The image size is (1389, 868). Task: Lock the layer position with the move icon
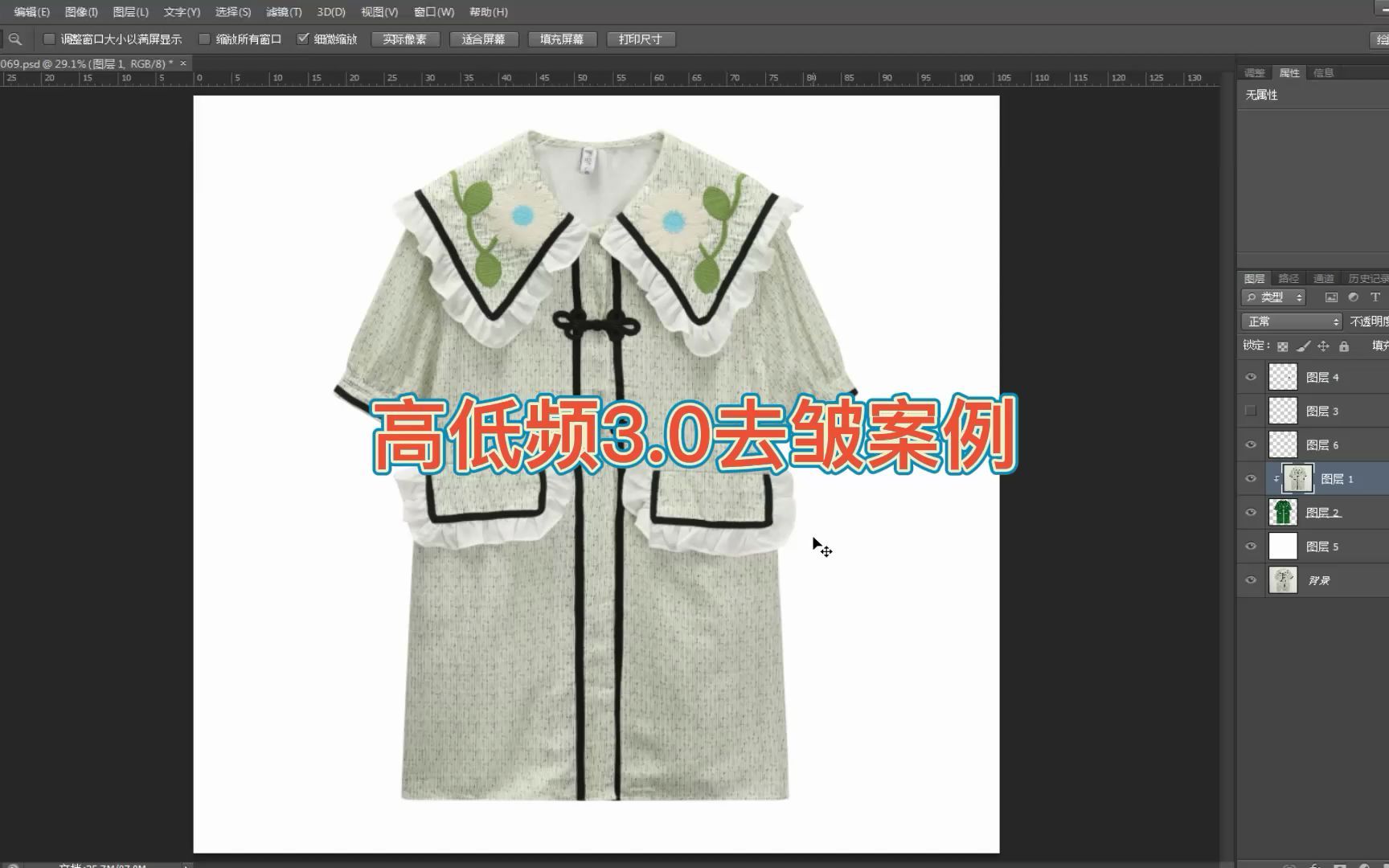coord(1324,347)
